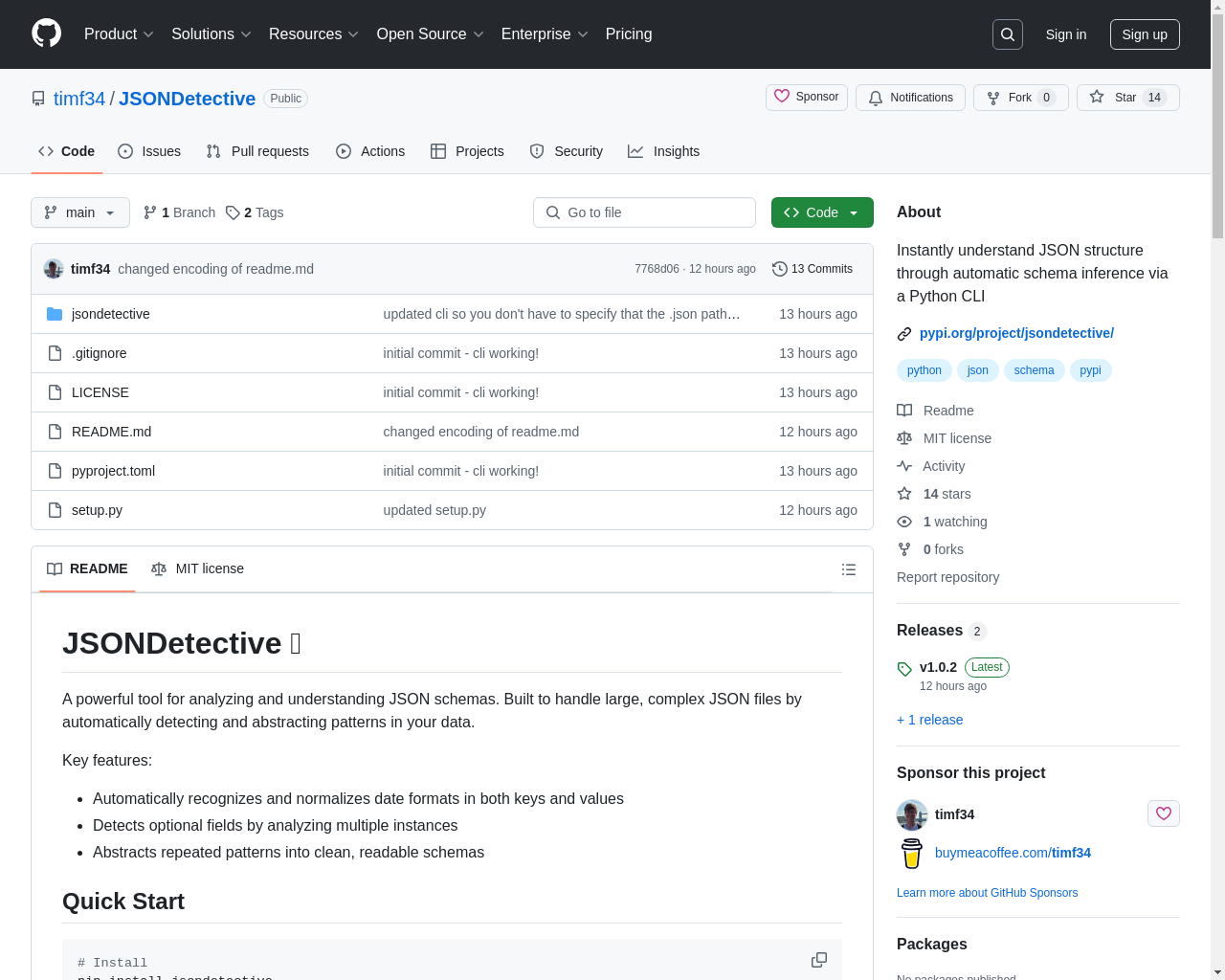Image resolution: width=1225 pixels, height=980 pixels.
Task: Click the schema topic tag
Action: (x=1035, y=370)
